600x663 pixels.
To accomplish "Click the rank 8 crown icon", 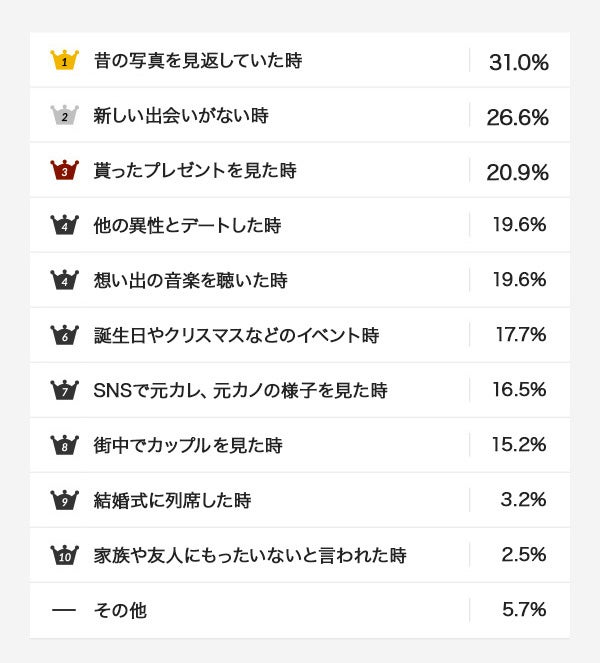I will (x=64, y=445).
